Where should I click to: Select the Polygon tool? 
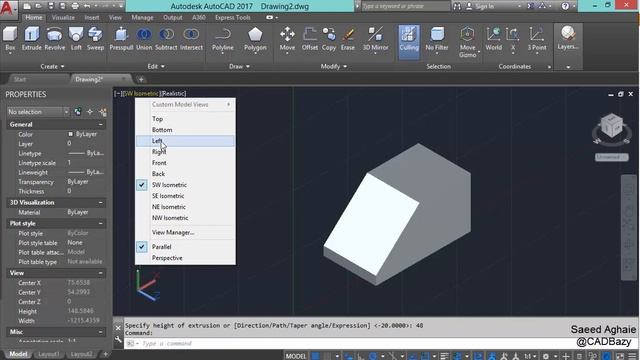tap(255, 39)
